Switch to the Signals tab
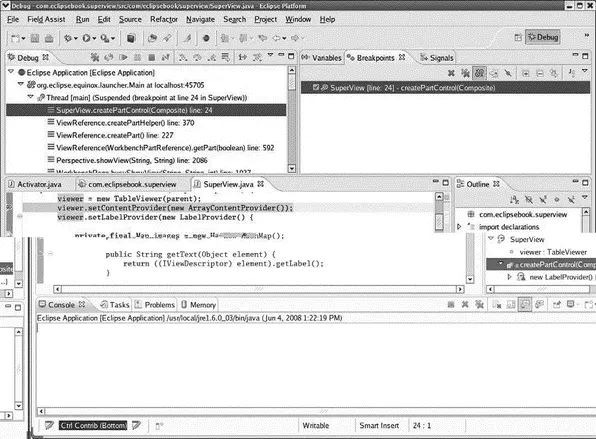The image size is (596, 439). point(437,58)
